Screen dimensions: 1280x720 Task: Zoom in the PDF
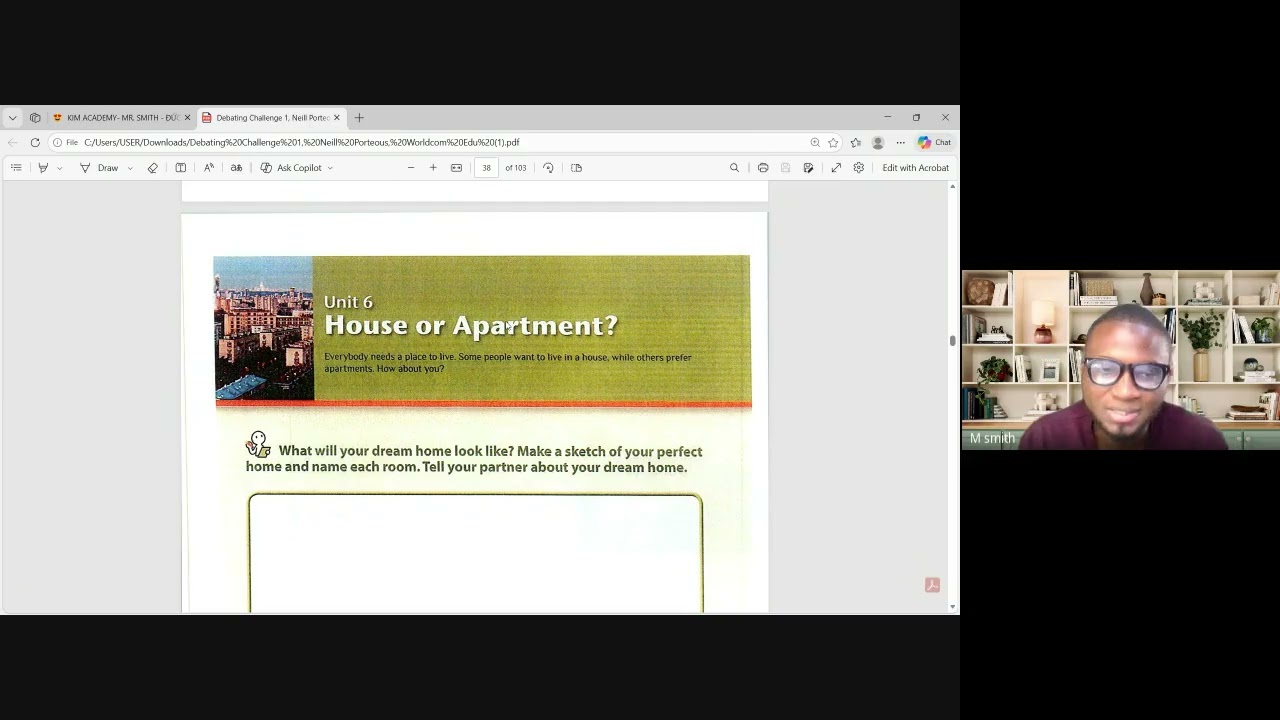[433, 168]
